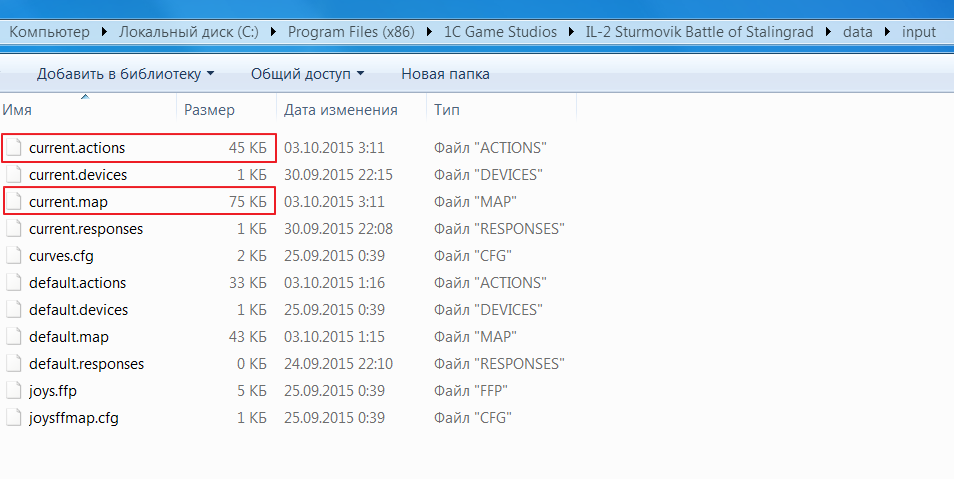Go to Program Files (x86) breadcrumb
This screenshot has width=954, height=479.
(351, 32)
